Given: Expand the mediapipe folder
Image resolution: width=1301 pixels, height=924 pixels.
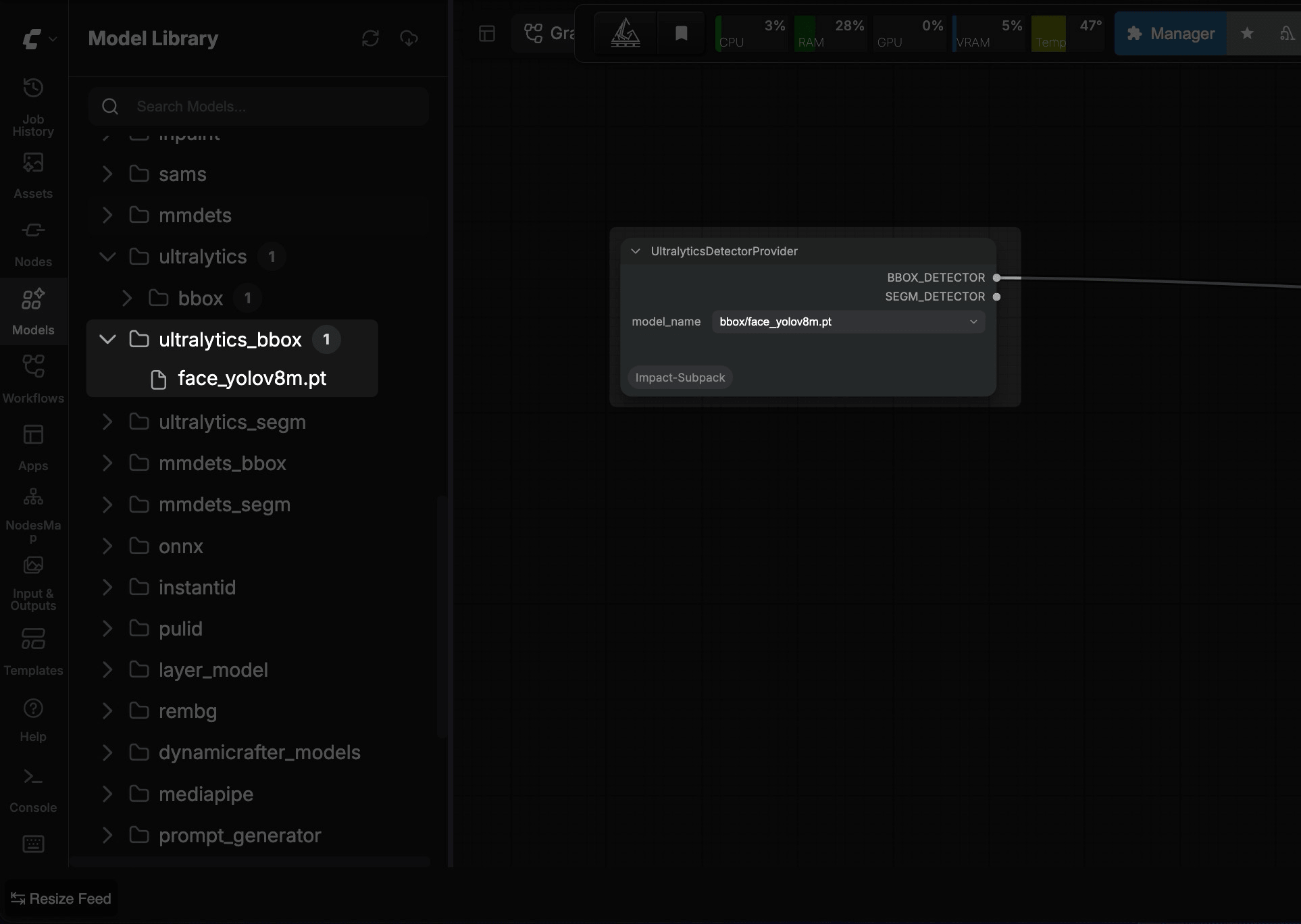Looking at the screenshot, I should point(107,794).
